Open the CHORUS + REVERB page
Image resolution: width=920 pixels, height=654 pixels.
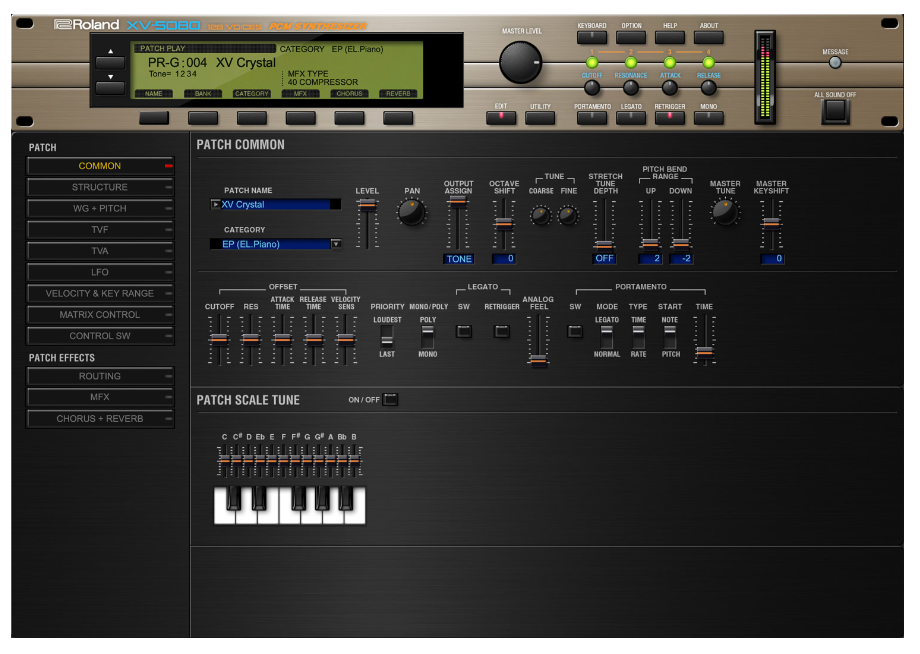pos(100,419)
